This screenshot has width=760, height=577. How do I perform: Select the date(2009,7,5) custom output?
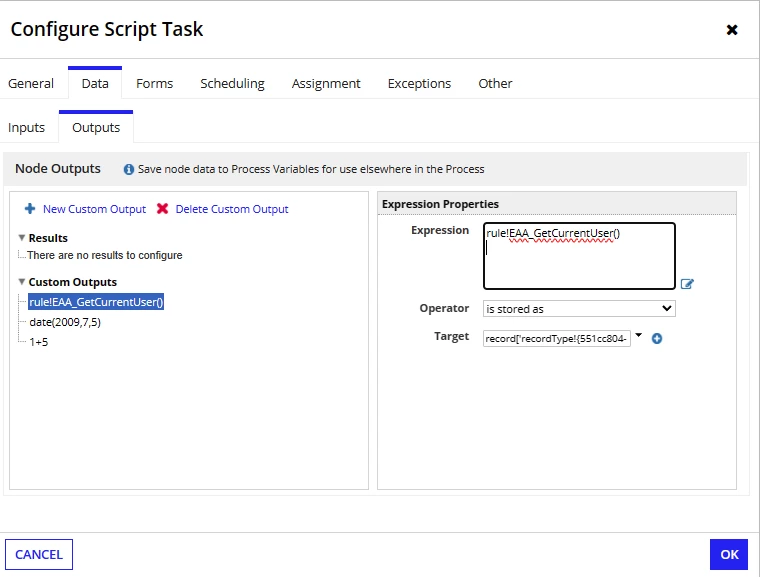[x=65, y=322]
